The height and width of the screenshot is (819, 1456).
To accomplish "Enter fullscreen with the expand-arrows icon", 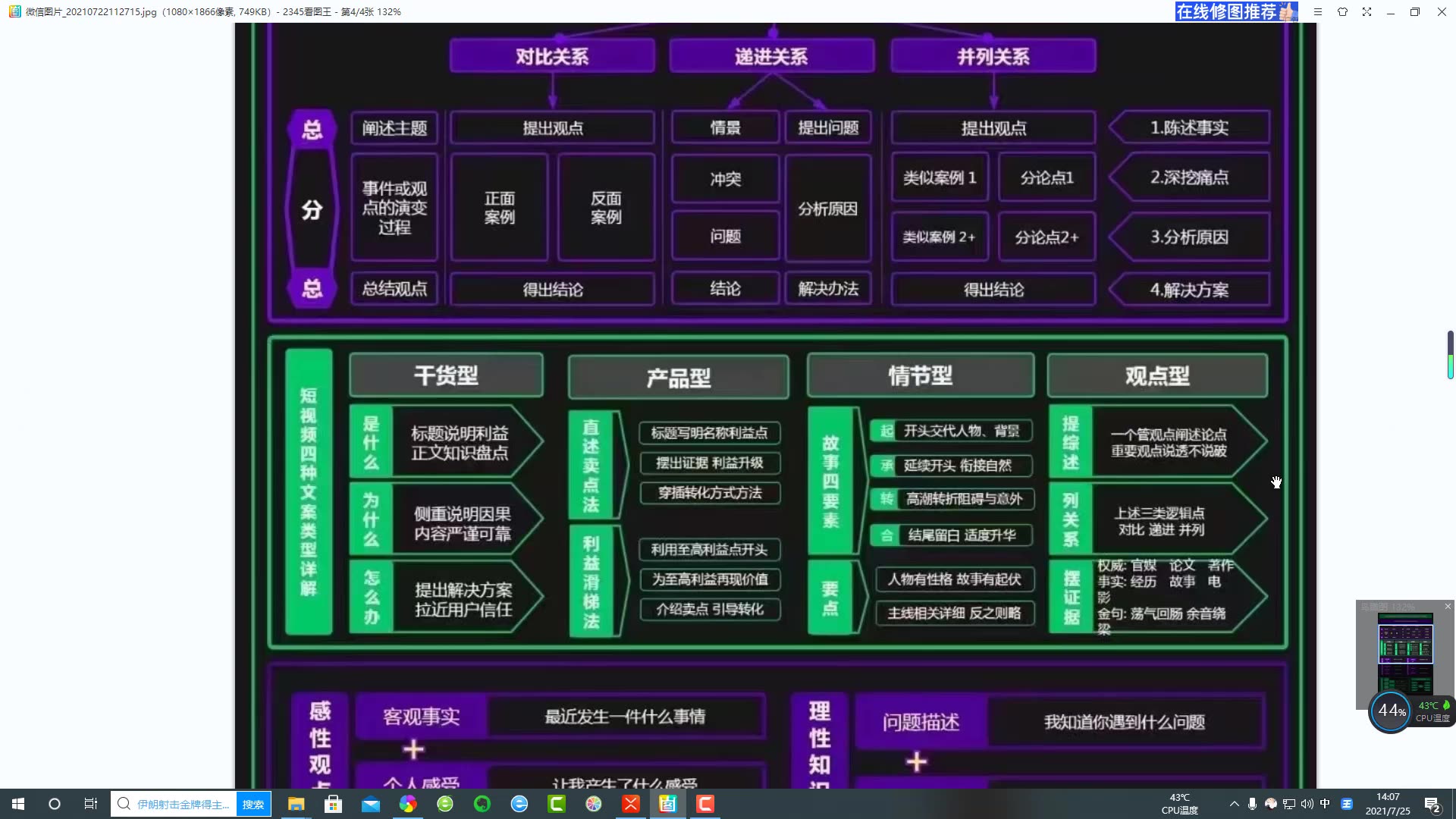I will pos(1367,12).
